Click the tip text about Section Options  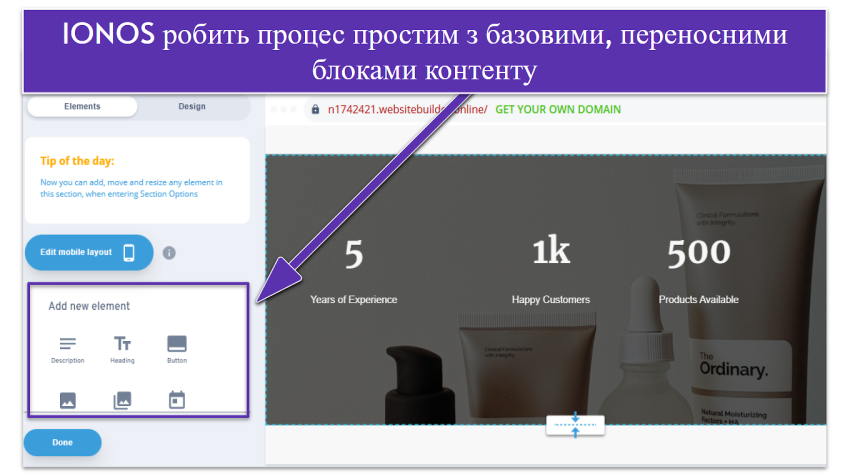(131, 188)
